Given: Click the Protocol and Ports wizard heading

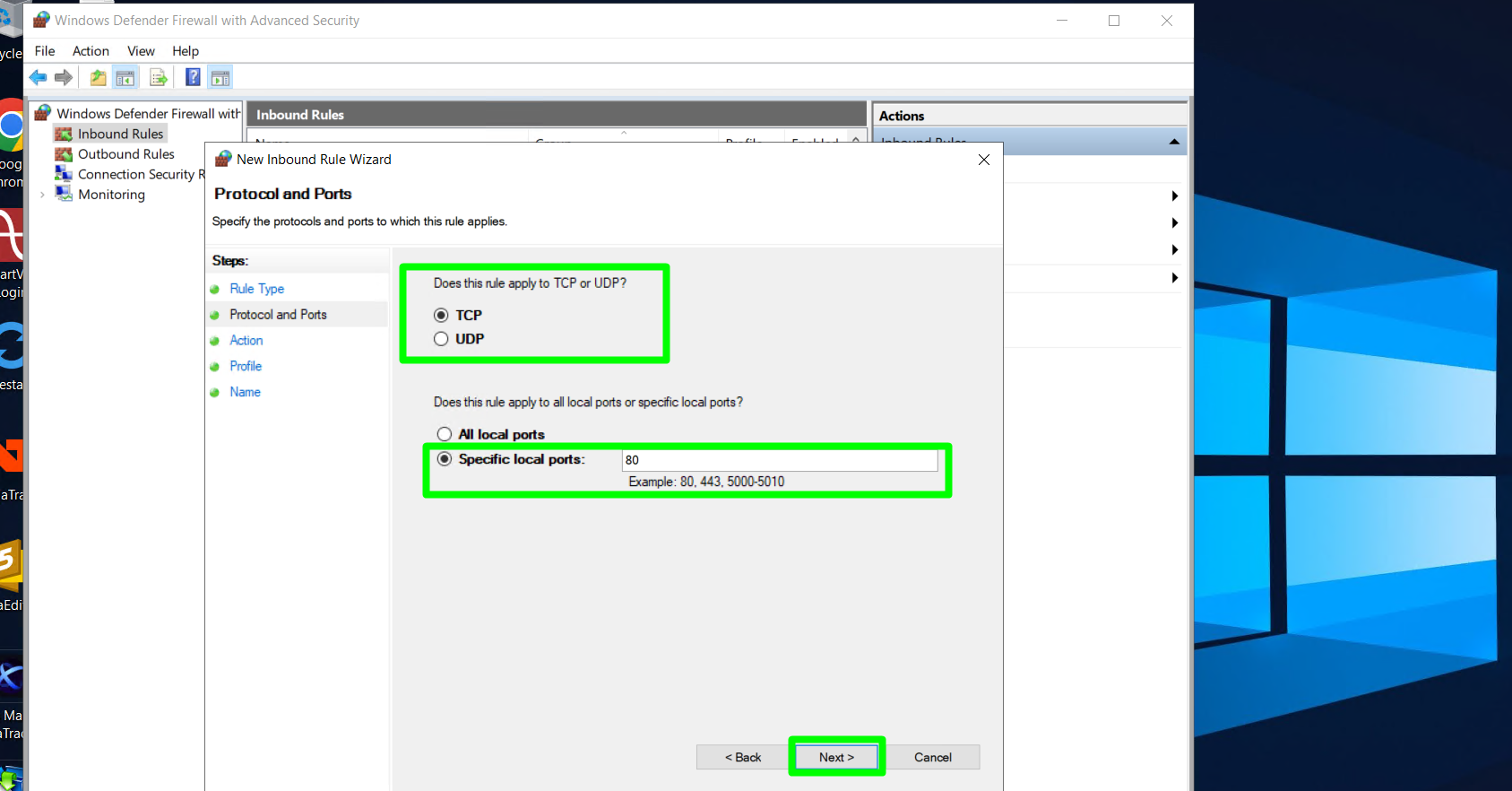Looking at the screenshot, I should point(283,194).
